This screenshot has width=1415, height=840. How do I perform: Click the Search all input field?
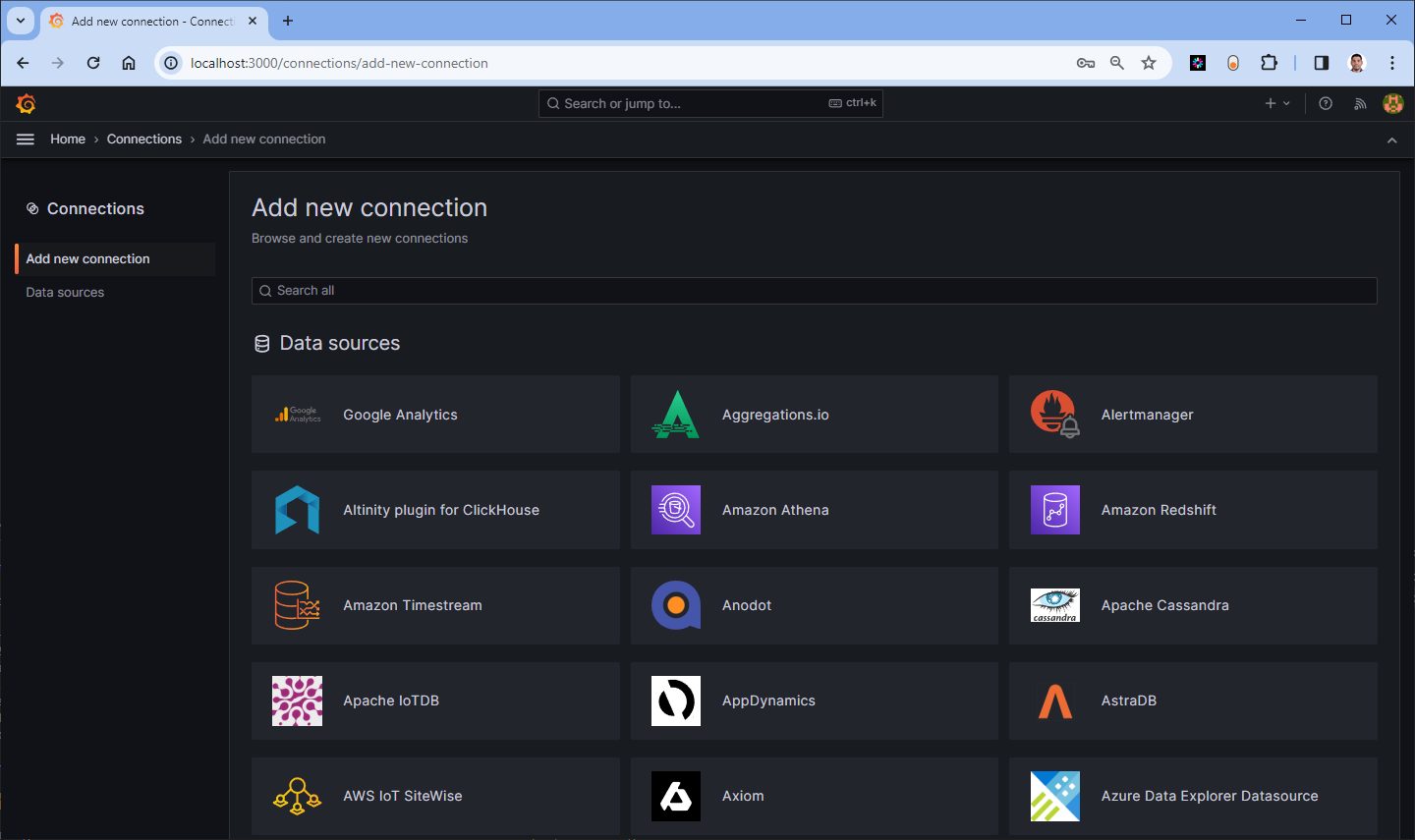pyautogui.click(x=815, y=291)
